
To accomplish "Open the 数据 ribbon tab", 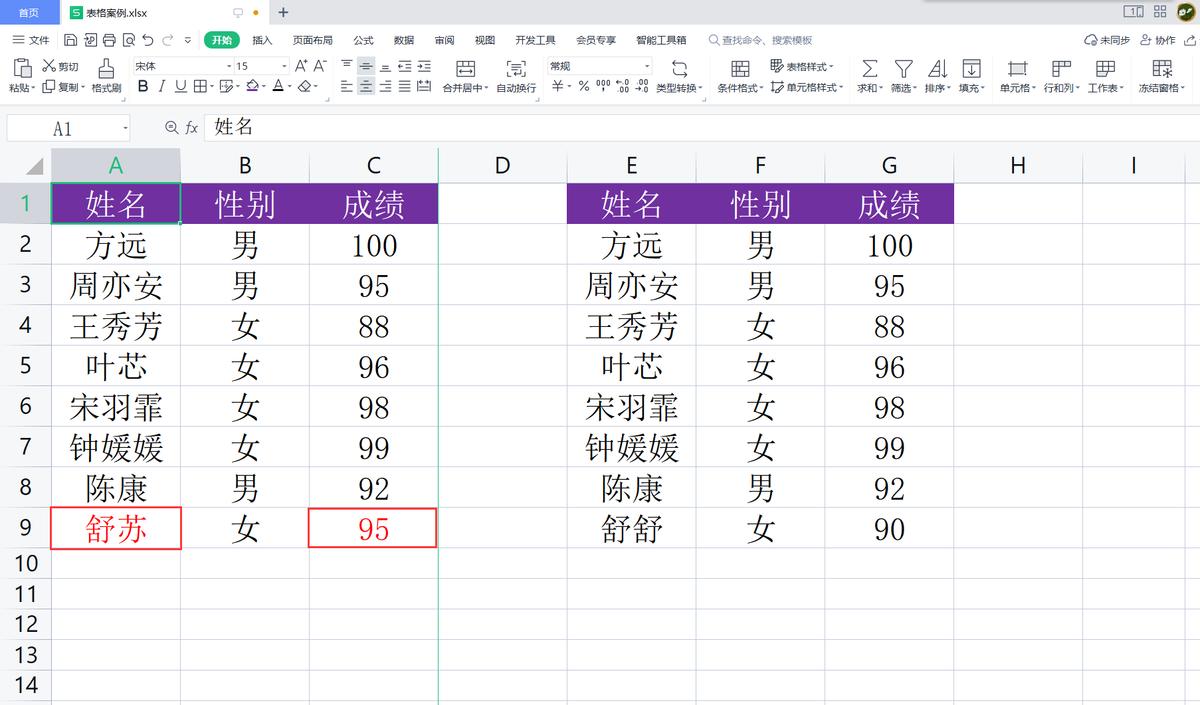I will [x=402, y=40].
